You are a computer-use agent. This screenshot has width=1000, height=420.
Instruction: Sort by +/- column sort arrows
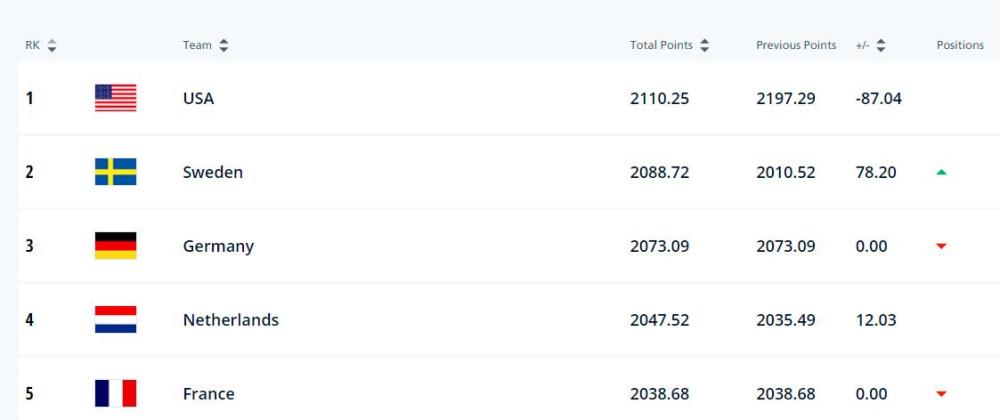[x=881, y=45]
